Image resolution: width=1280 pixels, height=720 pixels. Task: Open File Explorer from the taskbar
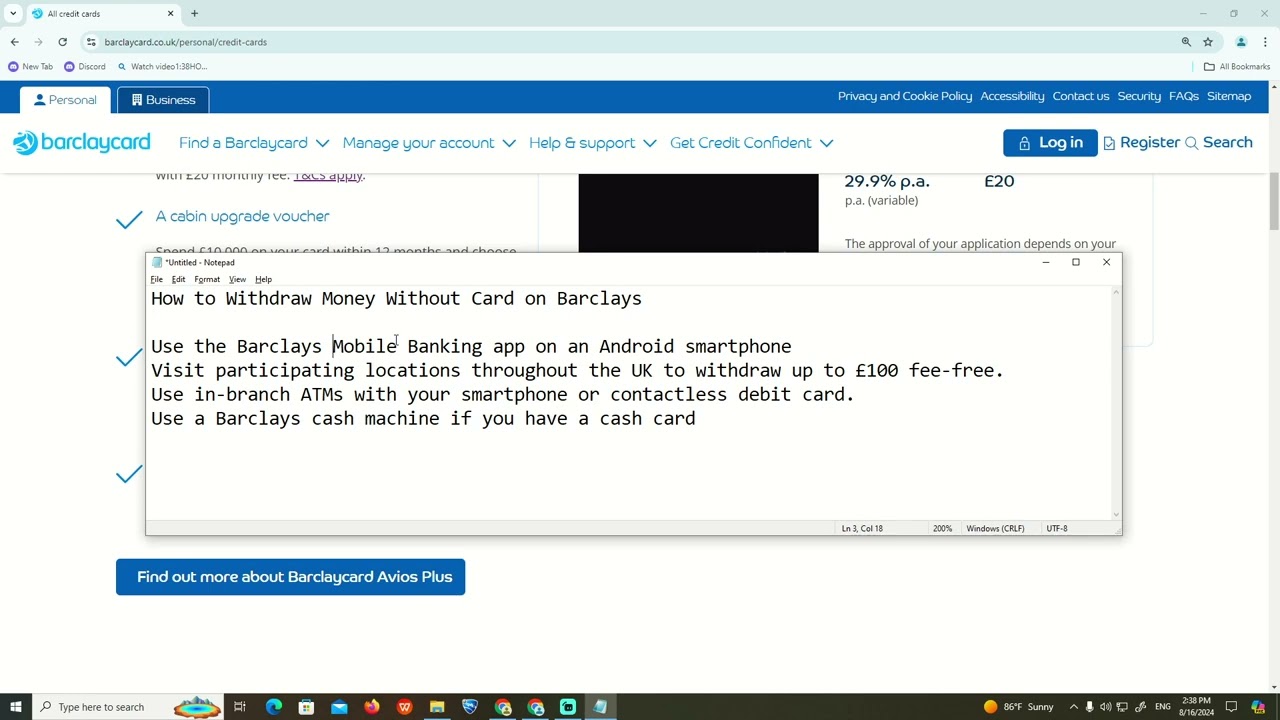click(x=437, y=707)
